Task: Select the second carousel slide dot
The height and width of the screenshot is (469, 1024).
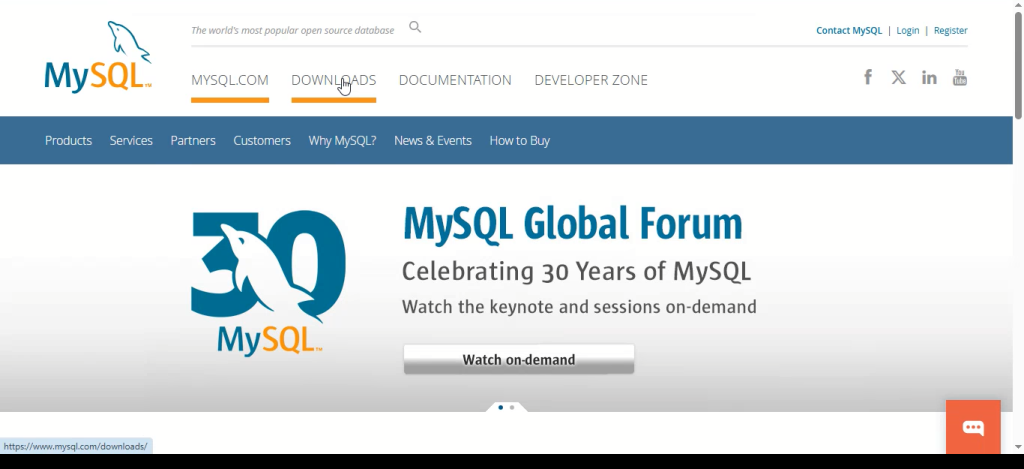Action: tap(512, 407)
